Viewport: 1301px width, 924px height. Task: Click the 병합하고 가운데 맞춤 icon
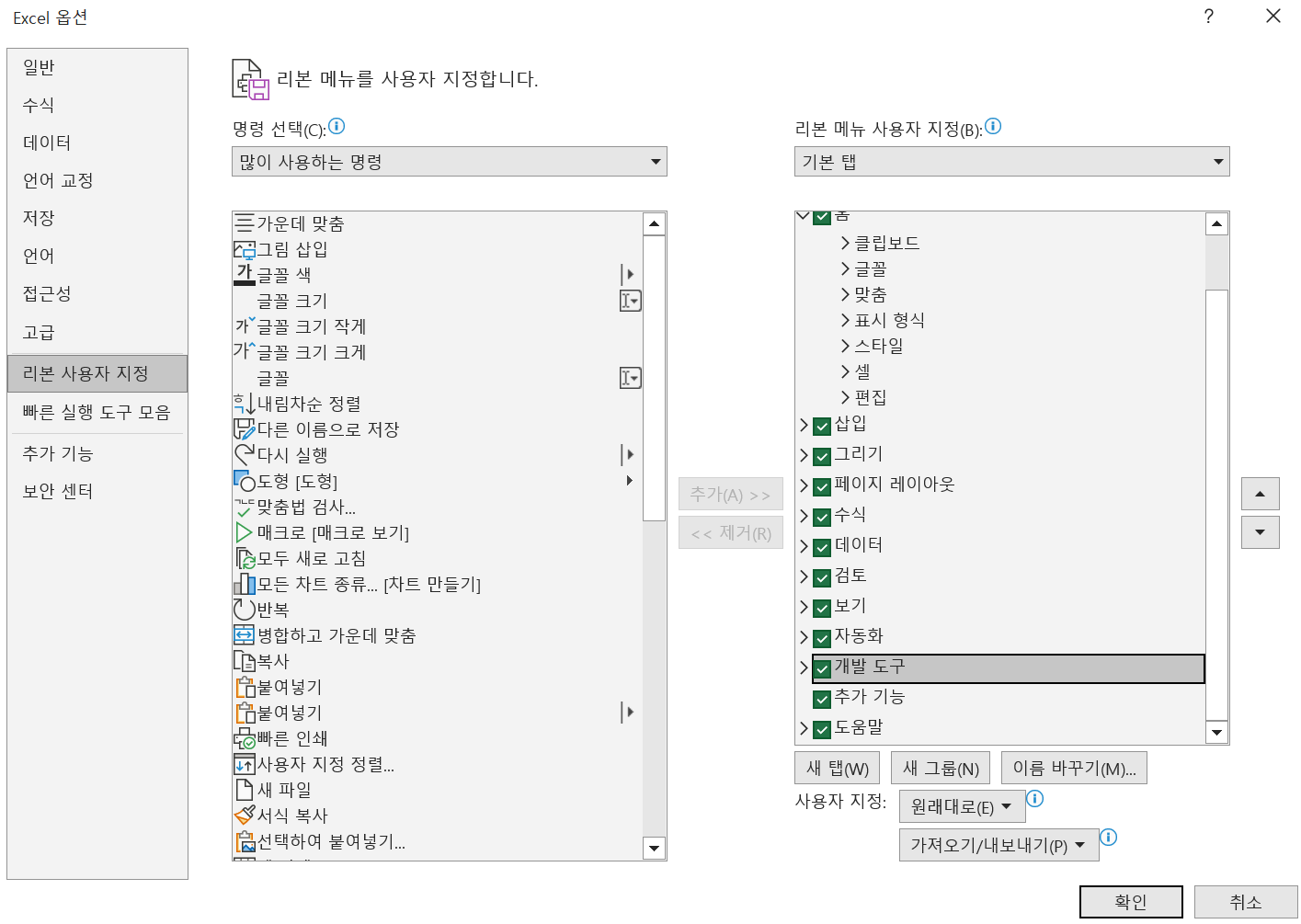[x=245, y=635]
